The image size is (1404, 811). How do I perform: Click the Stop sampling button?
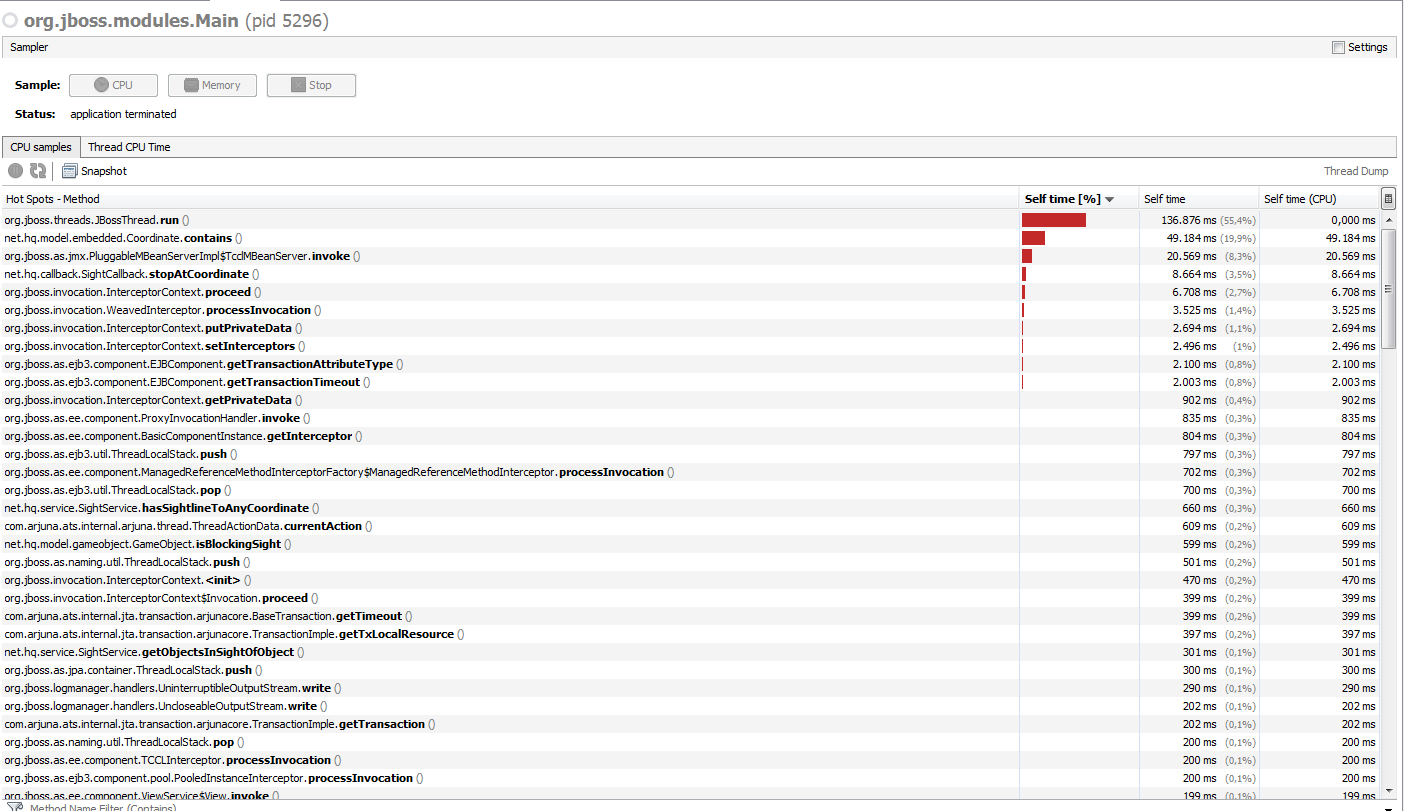click(x=311, y=85)
